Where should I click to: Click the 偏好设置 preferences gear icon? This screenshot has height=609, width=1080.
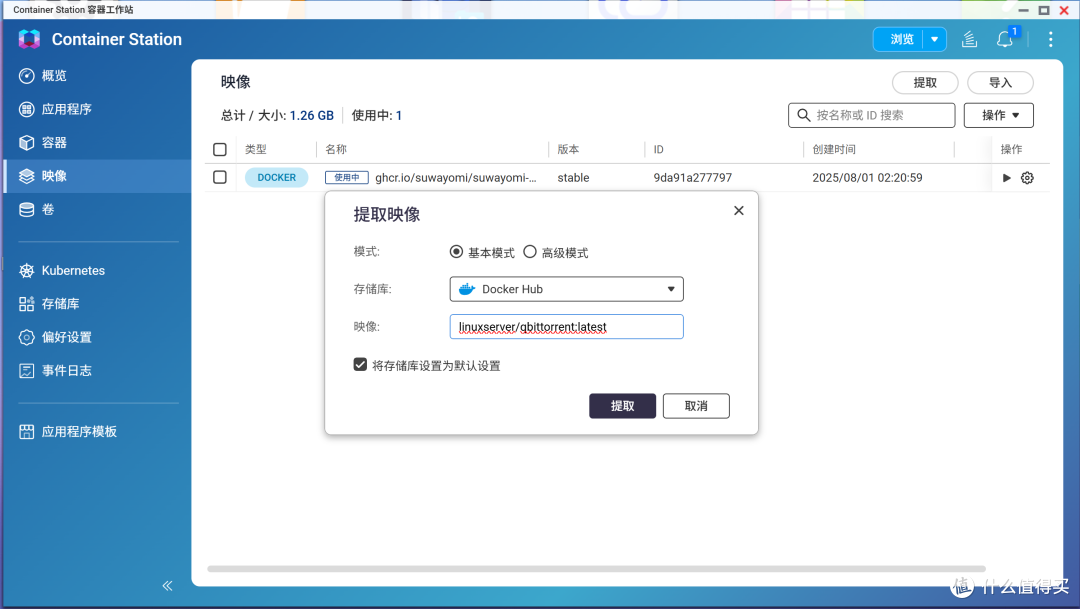pyautogui.click(x=26, y=337)
